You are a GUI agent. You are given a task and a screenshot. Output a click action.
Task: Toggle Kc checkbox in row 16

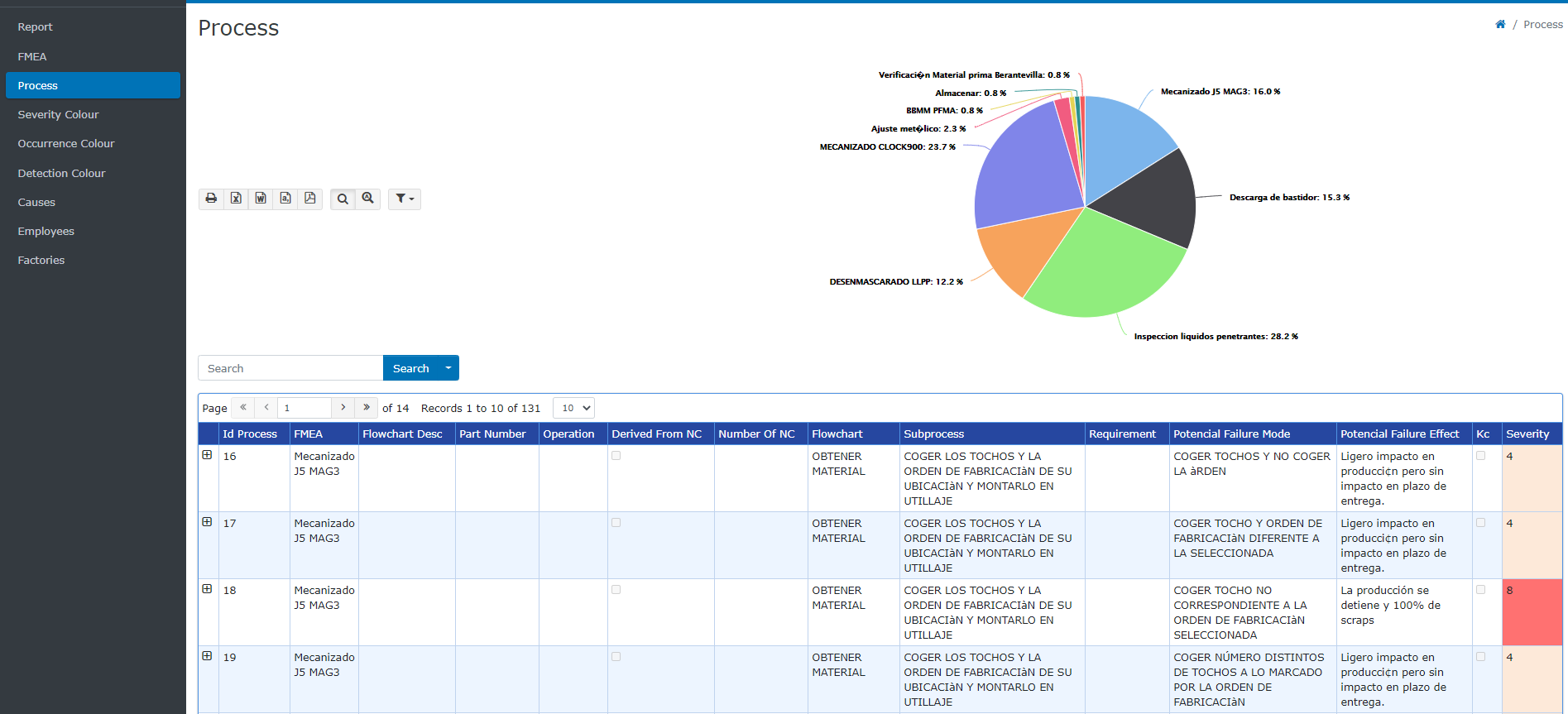(1480, 456)
